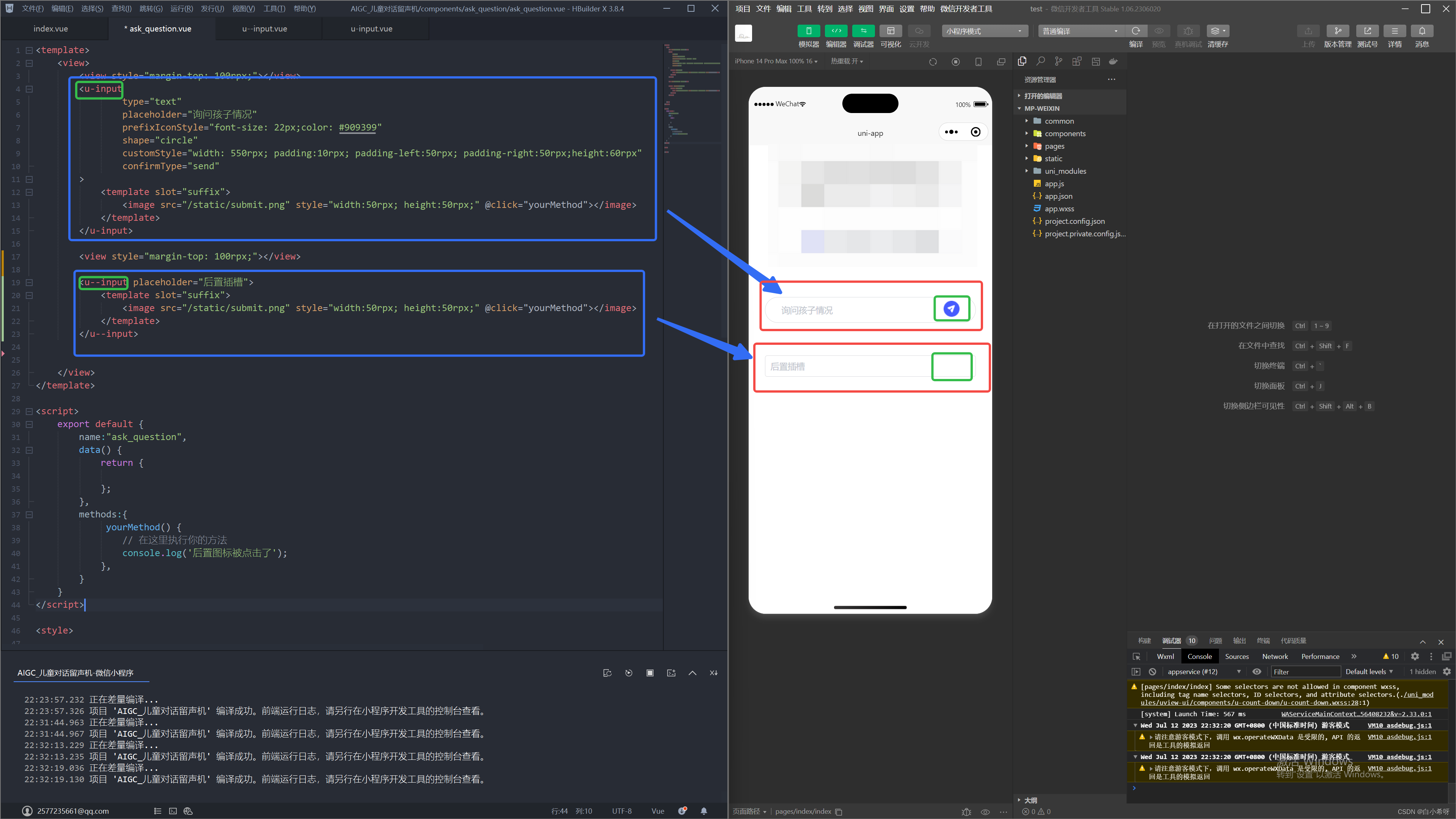Click the element inspect picker icon

coord(1136,656)
